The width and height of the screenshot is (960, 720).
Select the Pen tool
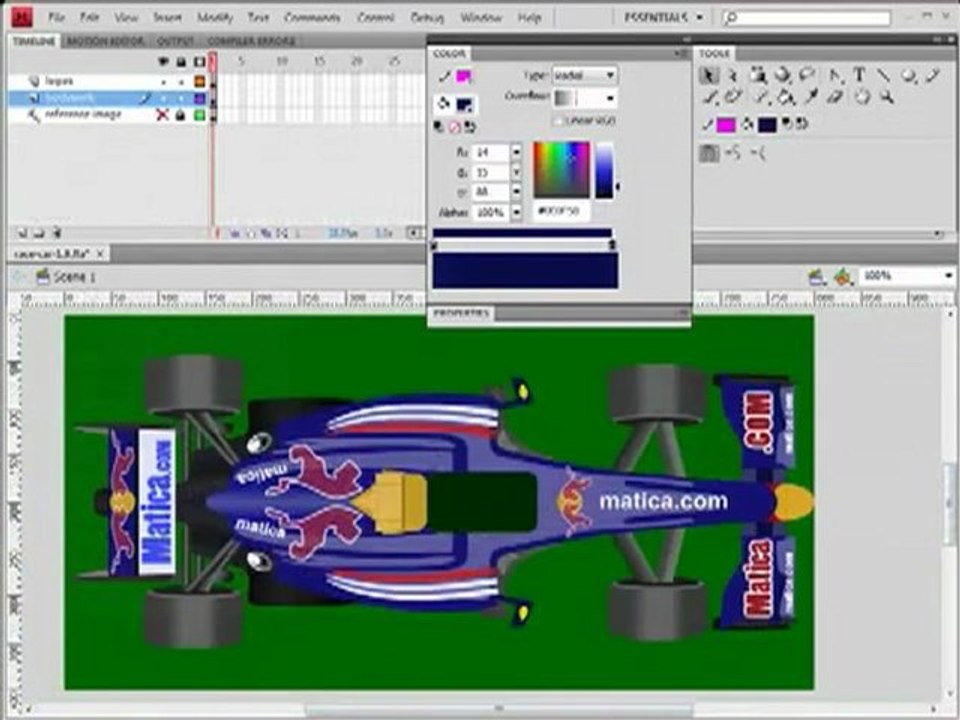click(835, 75)
